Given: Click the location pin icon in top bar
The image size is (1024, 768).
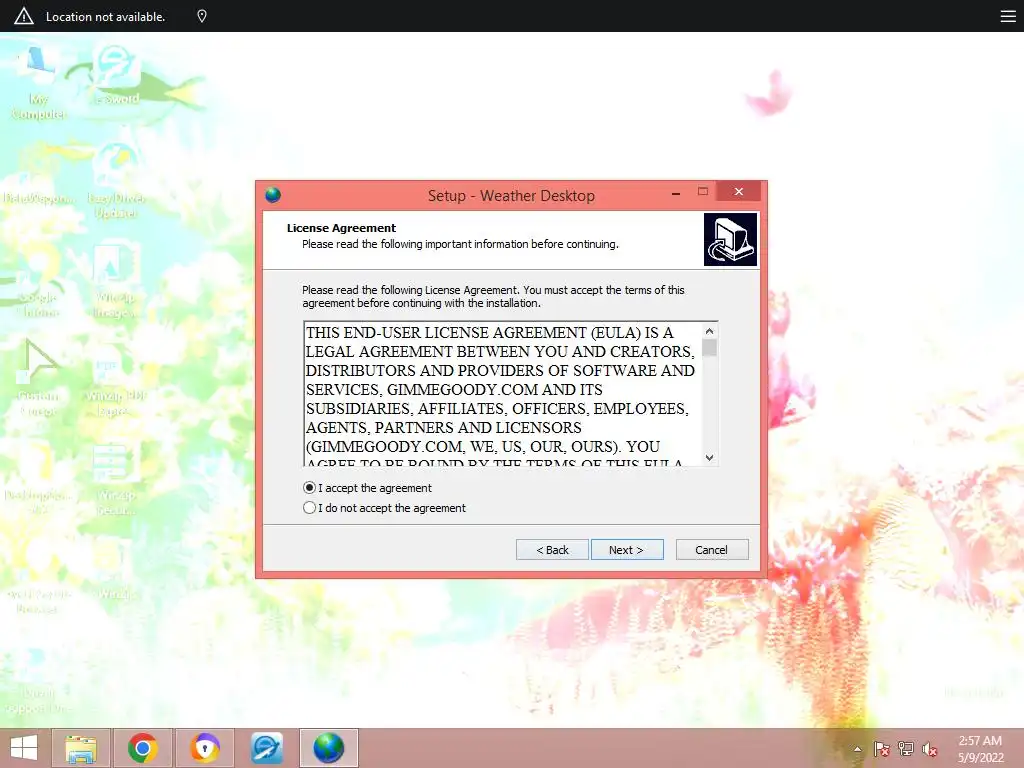Looking at the screenshot, I should click(x=202, y=16).
